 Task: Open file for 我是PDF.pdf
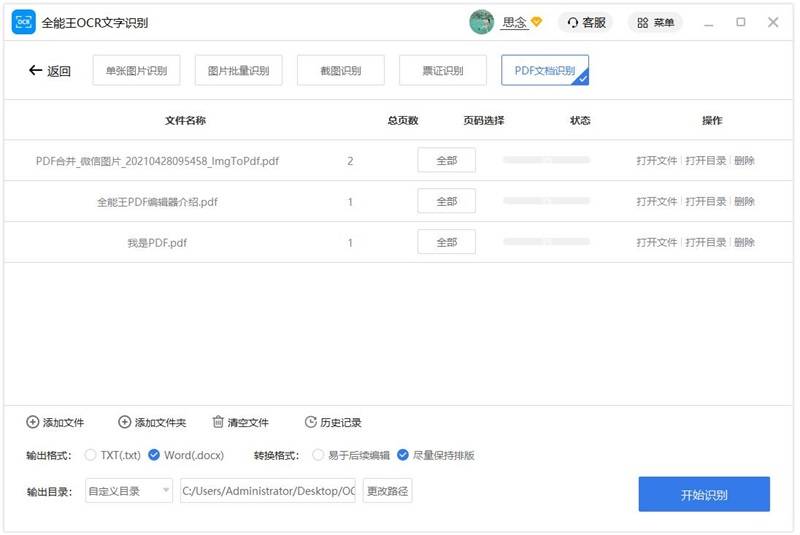[657, 242]
